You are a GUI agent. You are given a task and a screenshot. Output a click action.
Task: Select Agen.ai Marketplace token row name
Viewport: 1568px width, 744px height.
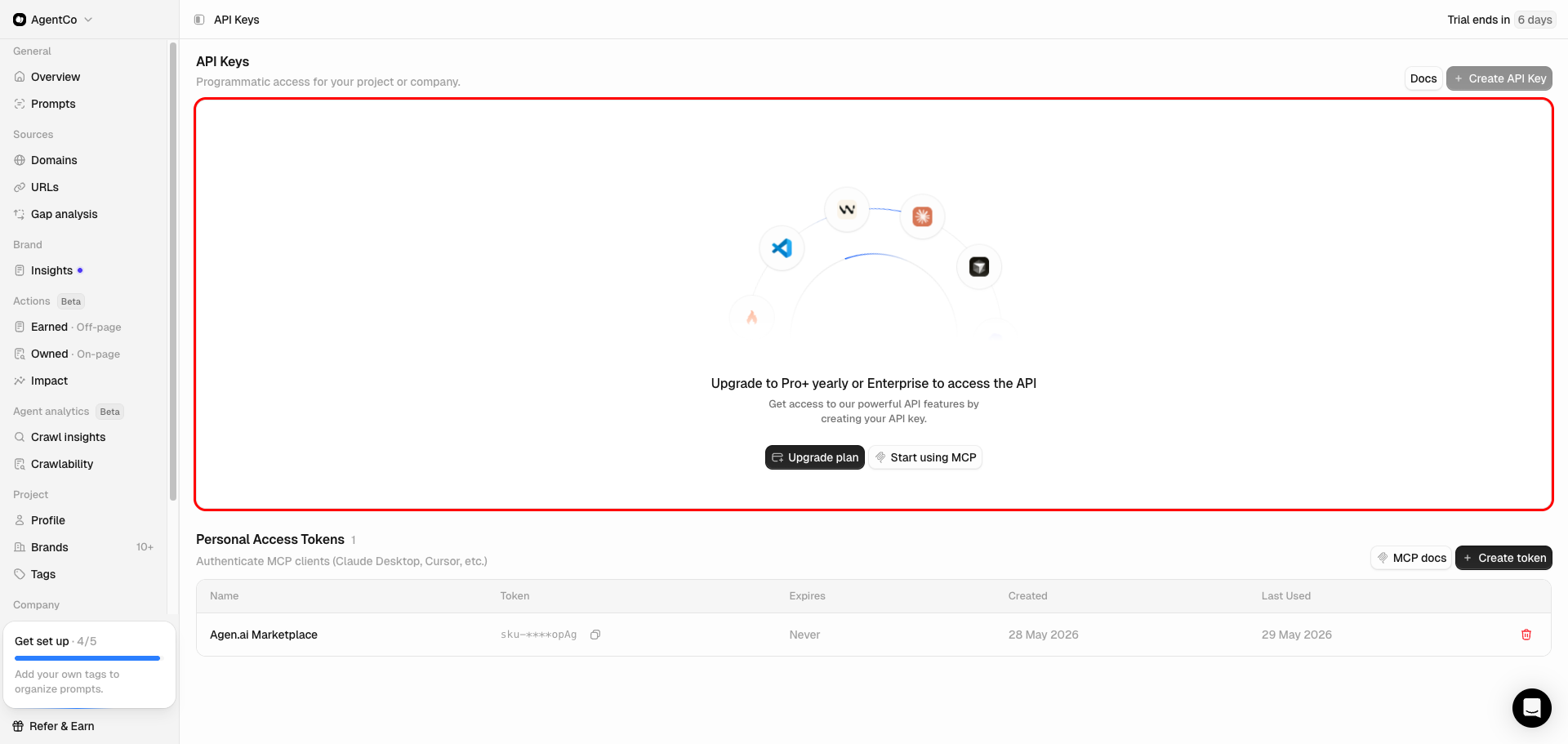264,635
